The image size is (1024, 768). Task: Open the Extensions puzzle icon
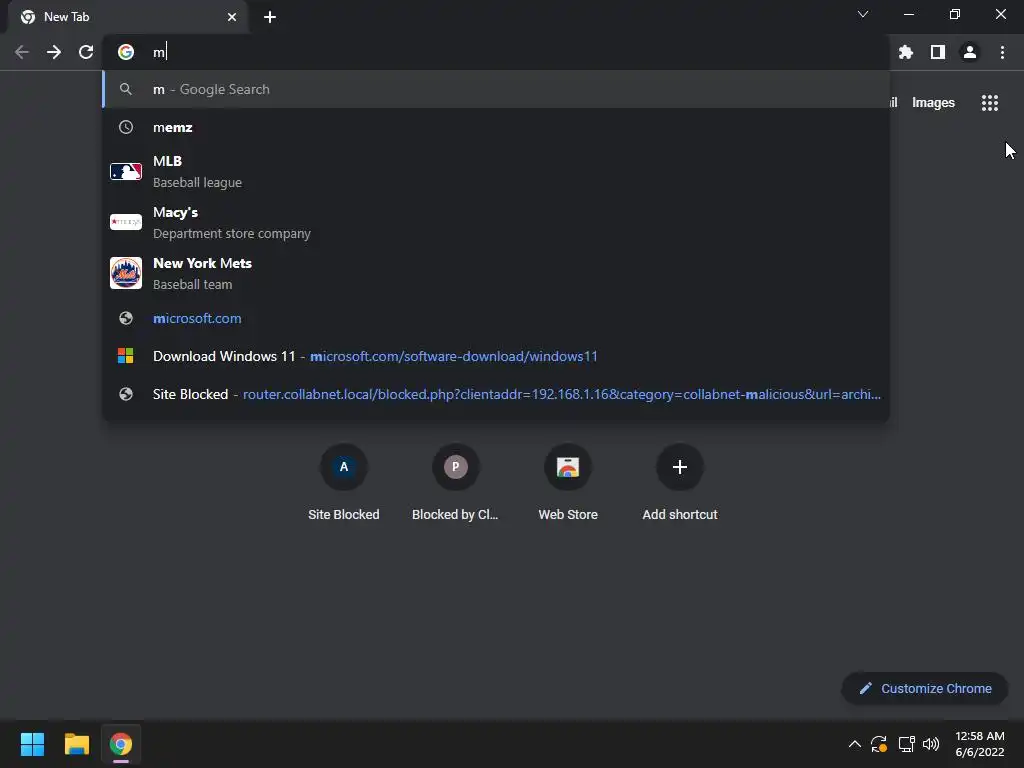click(906, 52)
